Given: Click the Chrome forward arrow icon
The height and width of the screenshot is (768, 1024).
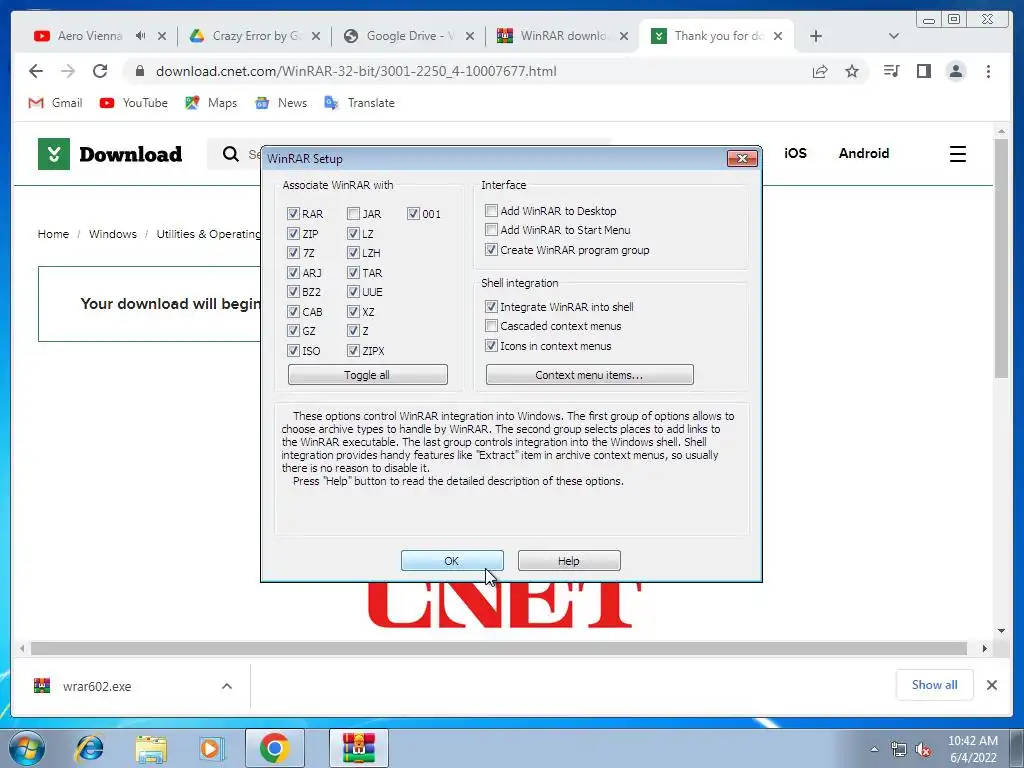Looking at the screenshot, I should click(x=68, y=71).
